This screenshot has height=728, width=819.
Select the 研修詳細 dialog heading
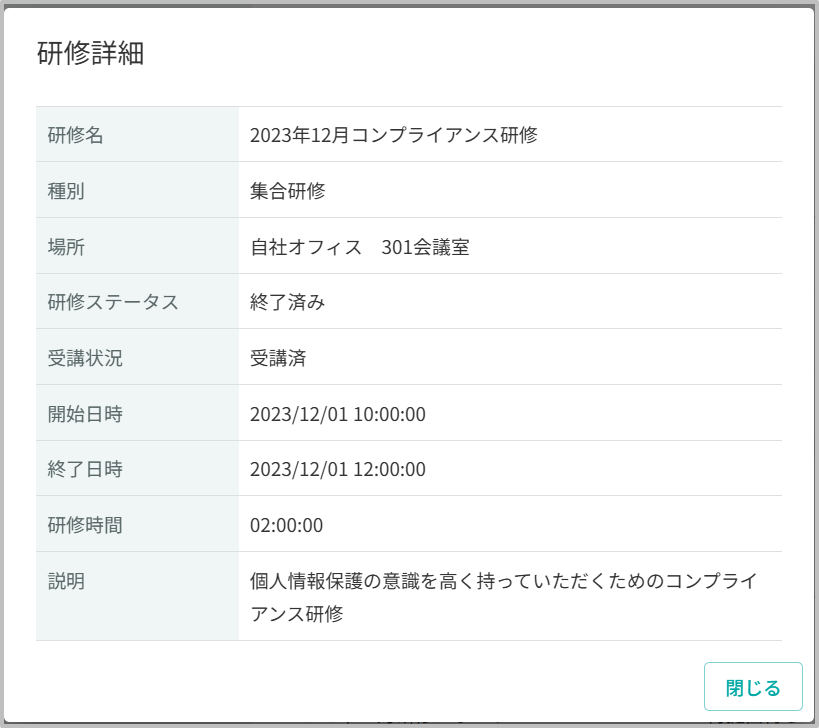click(90, 53)
